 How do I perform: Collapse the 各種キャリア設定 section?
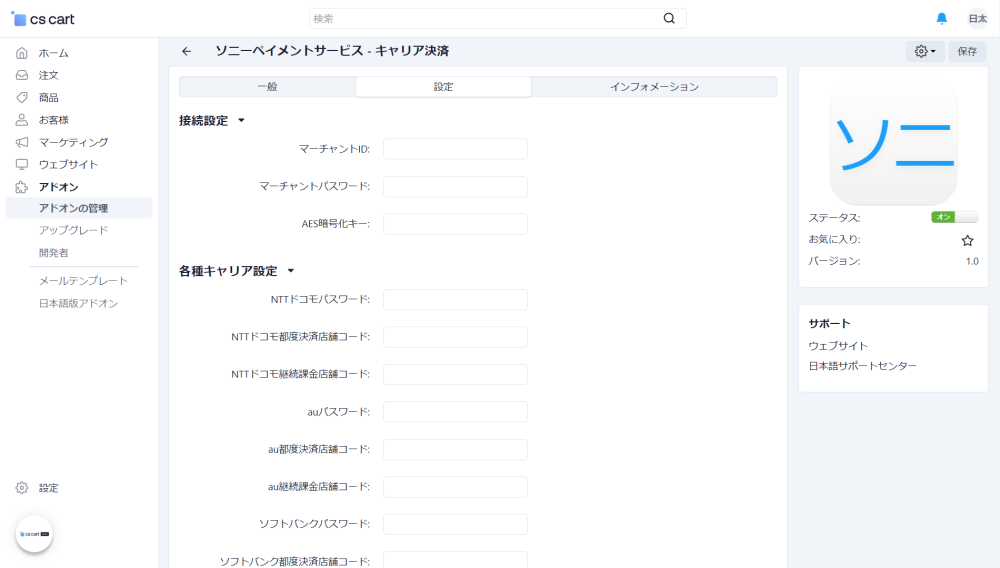(237, 271)
